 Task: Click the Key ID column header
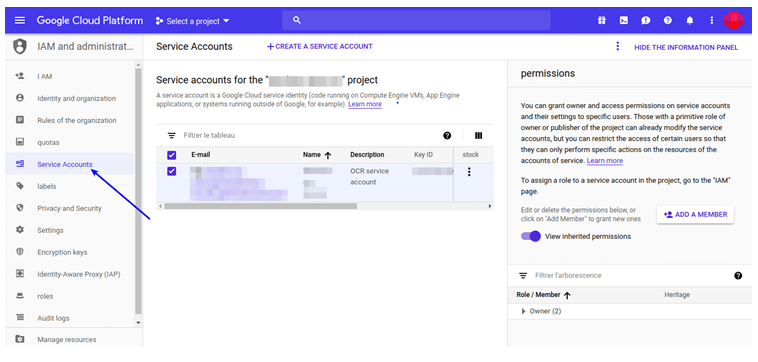423,155
